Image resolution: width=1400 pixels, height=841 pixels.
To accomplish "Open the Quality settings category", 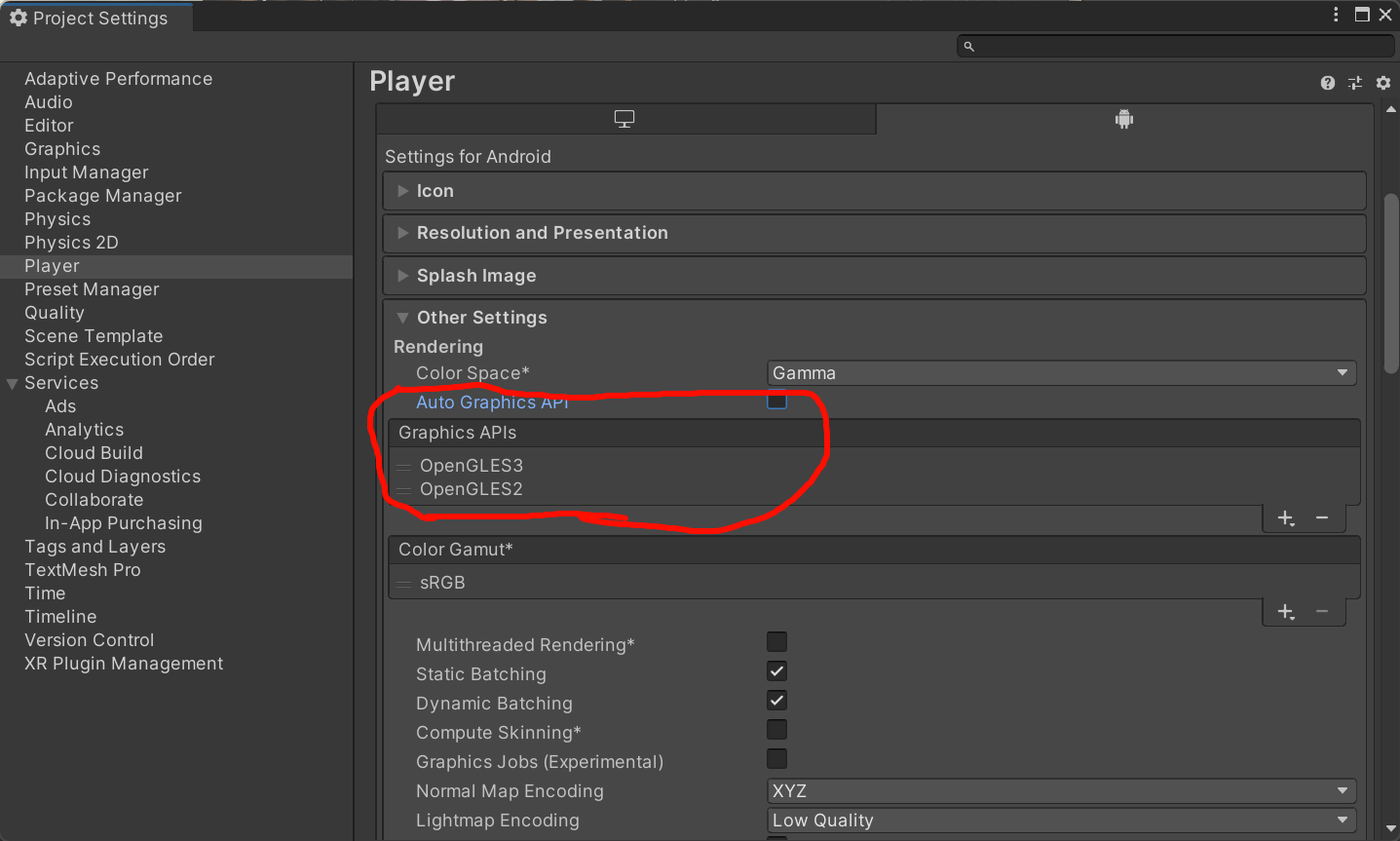I will 55,313.
